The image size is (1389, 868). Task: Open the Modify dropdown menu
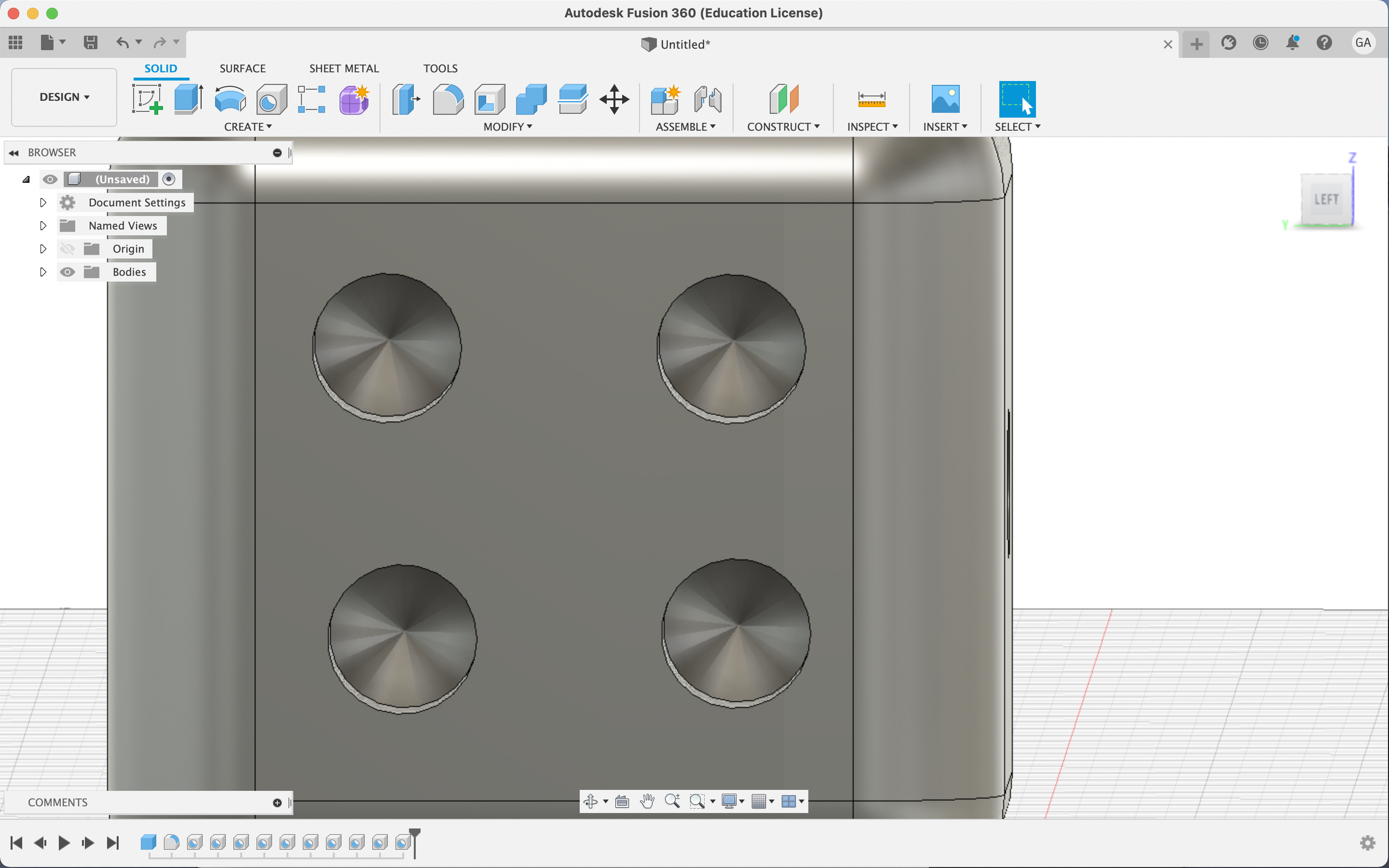[506, 127]
